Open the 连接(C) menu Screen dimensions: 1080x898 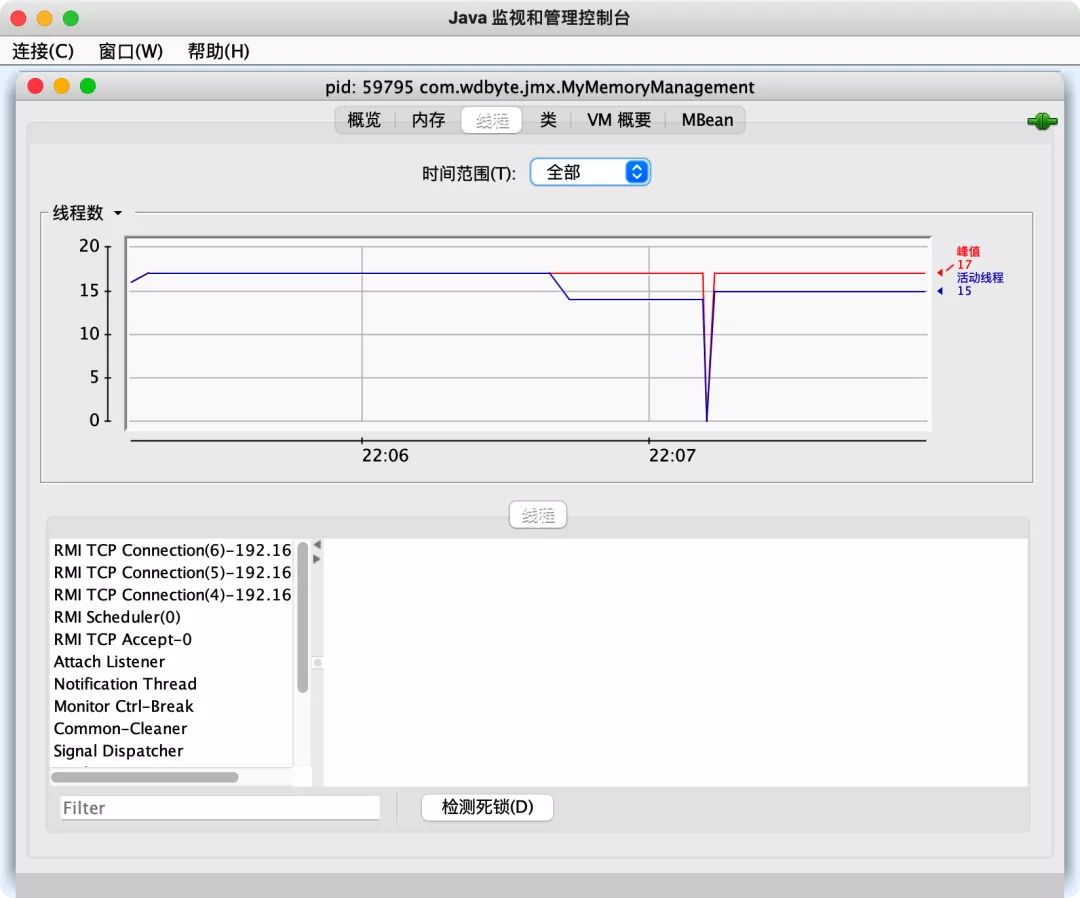pos(43,51)
